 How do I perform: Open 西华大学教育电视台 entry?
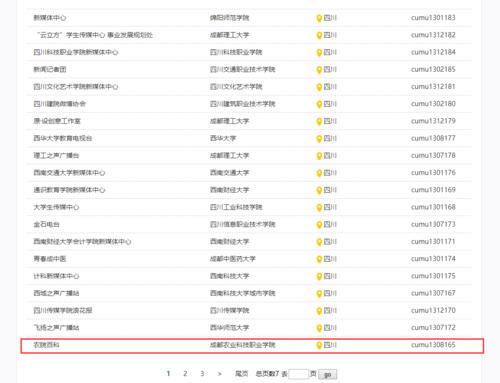[x=63, y=138]
